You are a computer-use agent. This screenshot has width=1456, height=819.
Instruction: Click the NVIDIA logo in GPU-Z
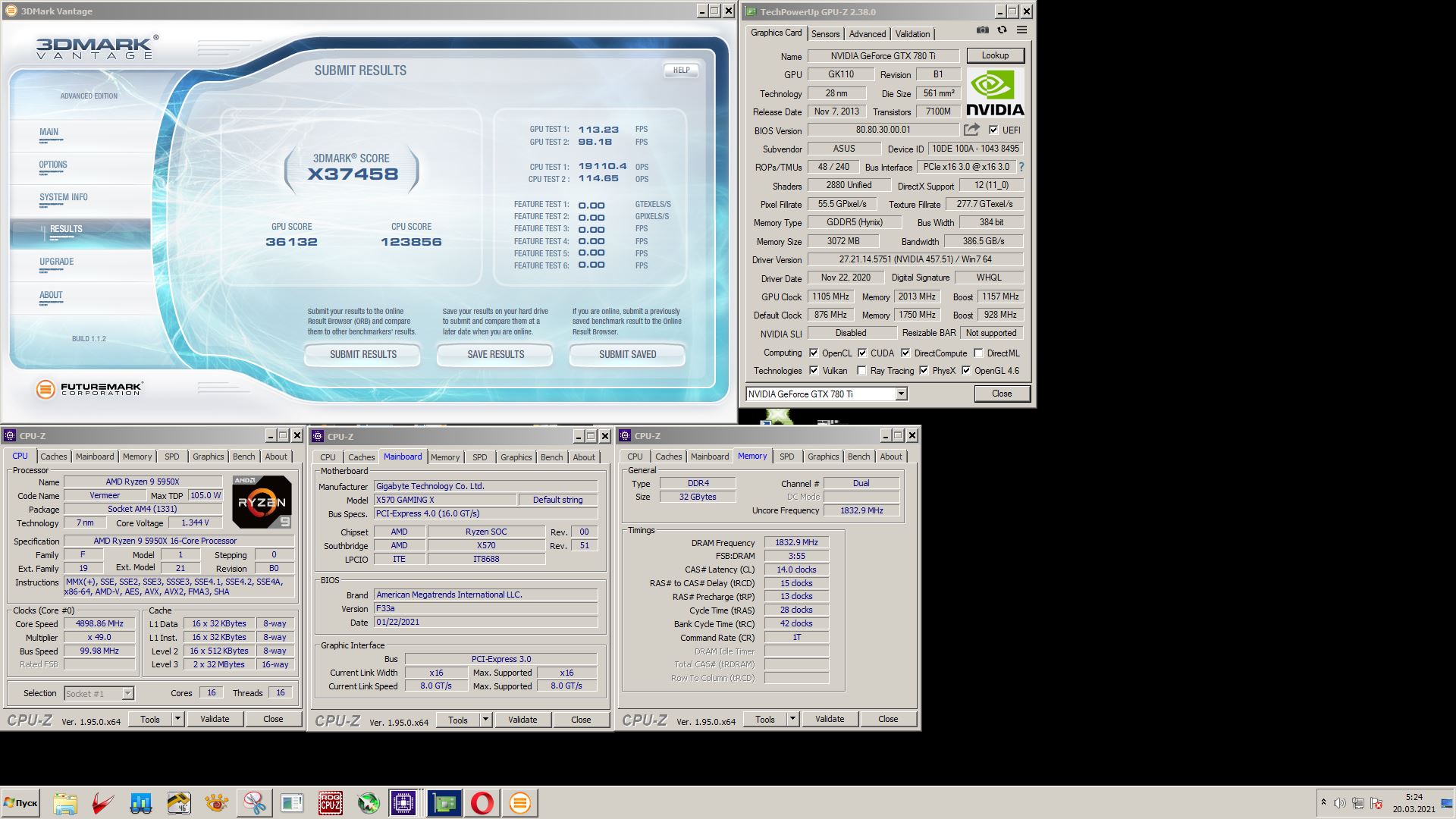(x=995, y=93)
